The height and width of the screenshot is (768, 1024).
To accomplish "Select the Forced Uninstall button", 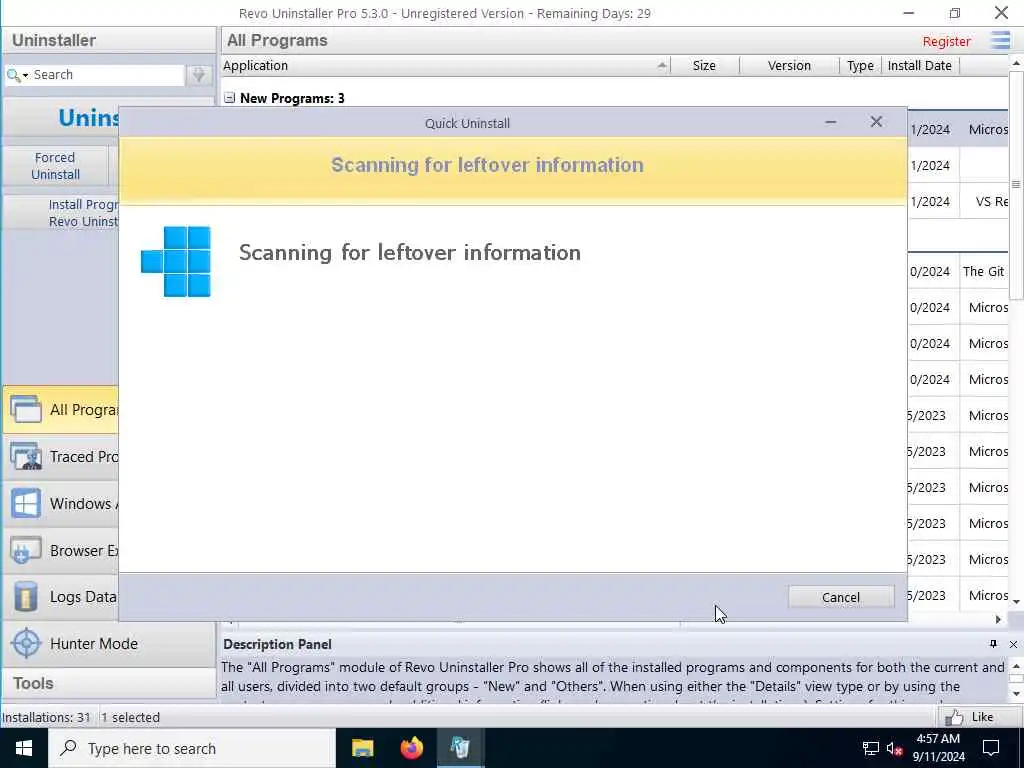I will 56,166.
